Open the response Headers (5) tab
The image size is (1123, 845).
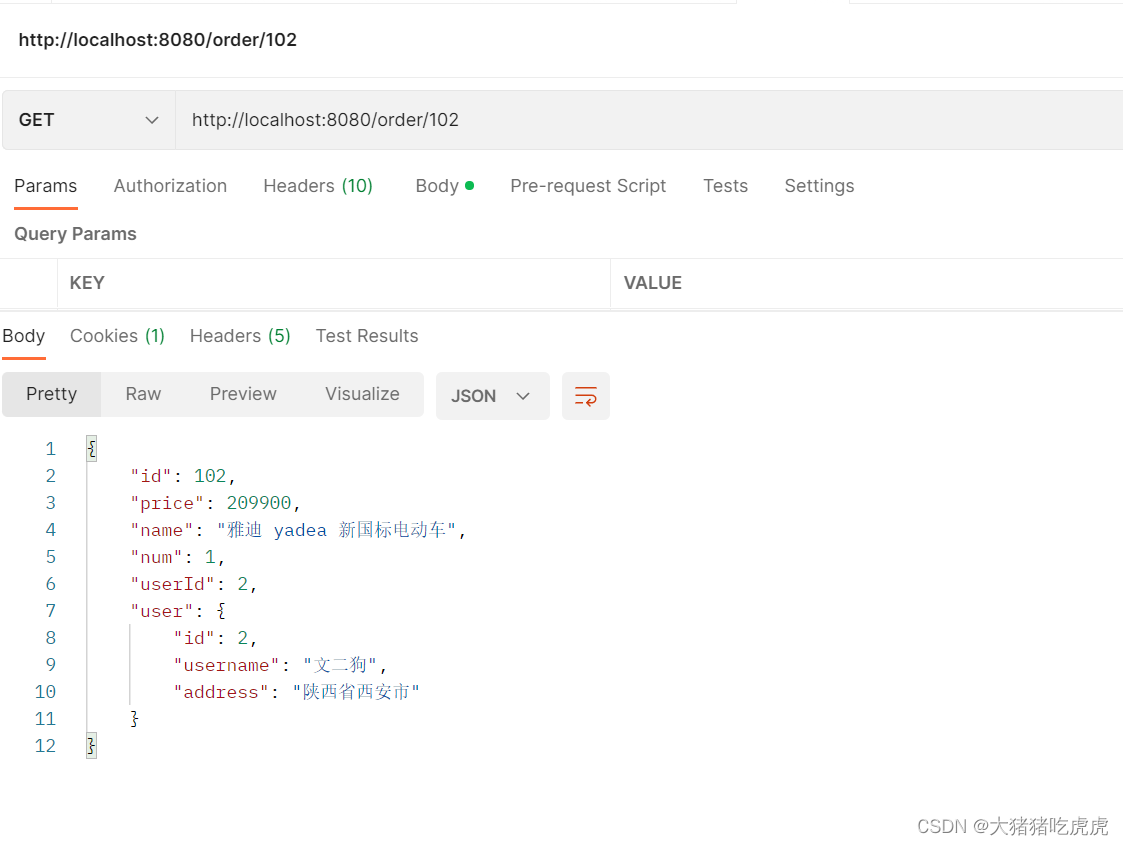point(239,336)
